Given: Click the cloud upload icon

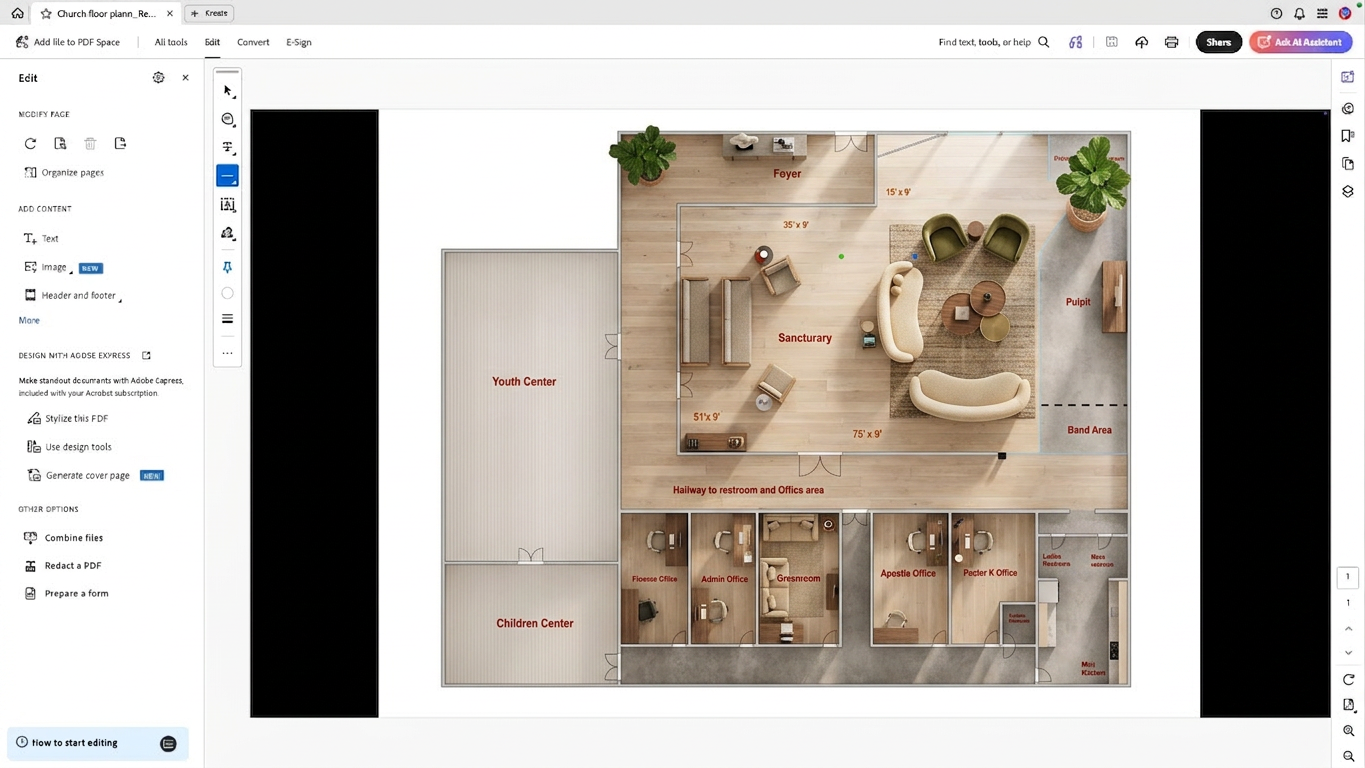Looking at the screenshot, I should pyautogui.click(x=1141, y=42).
